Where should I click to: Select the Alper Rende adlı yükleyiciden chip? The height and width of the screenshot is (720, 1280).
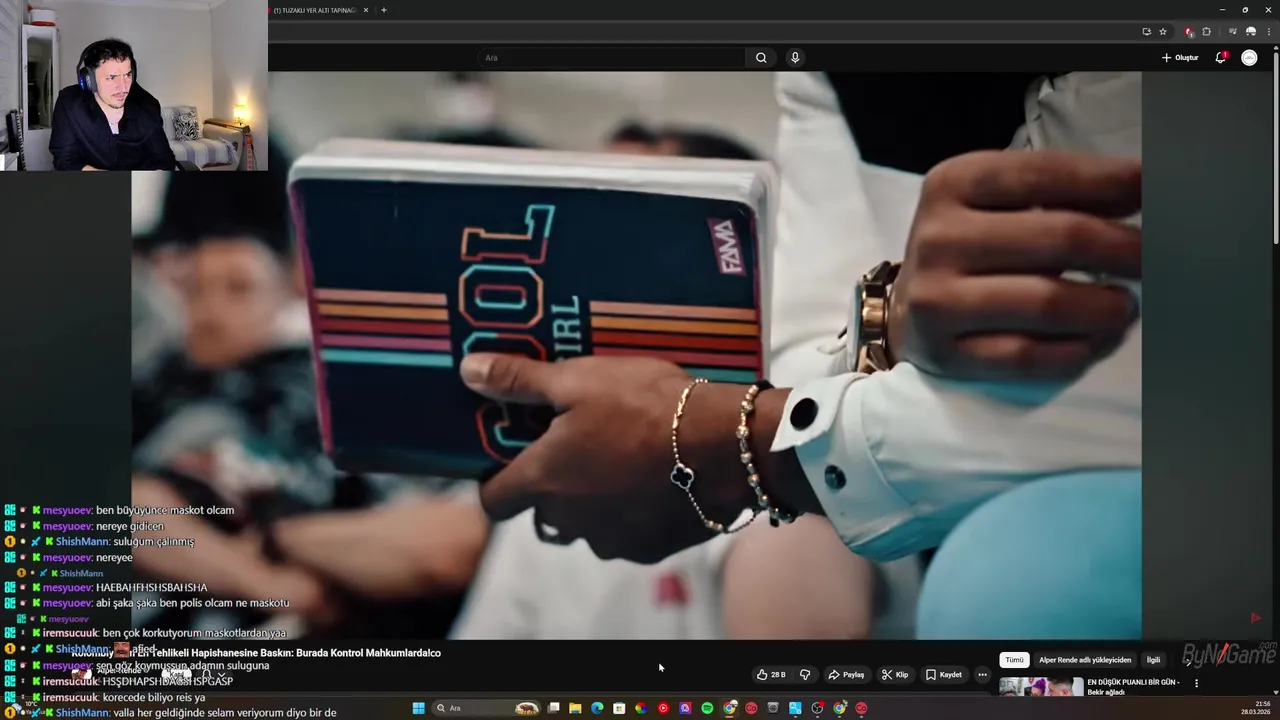tap(1085, 660)
